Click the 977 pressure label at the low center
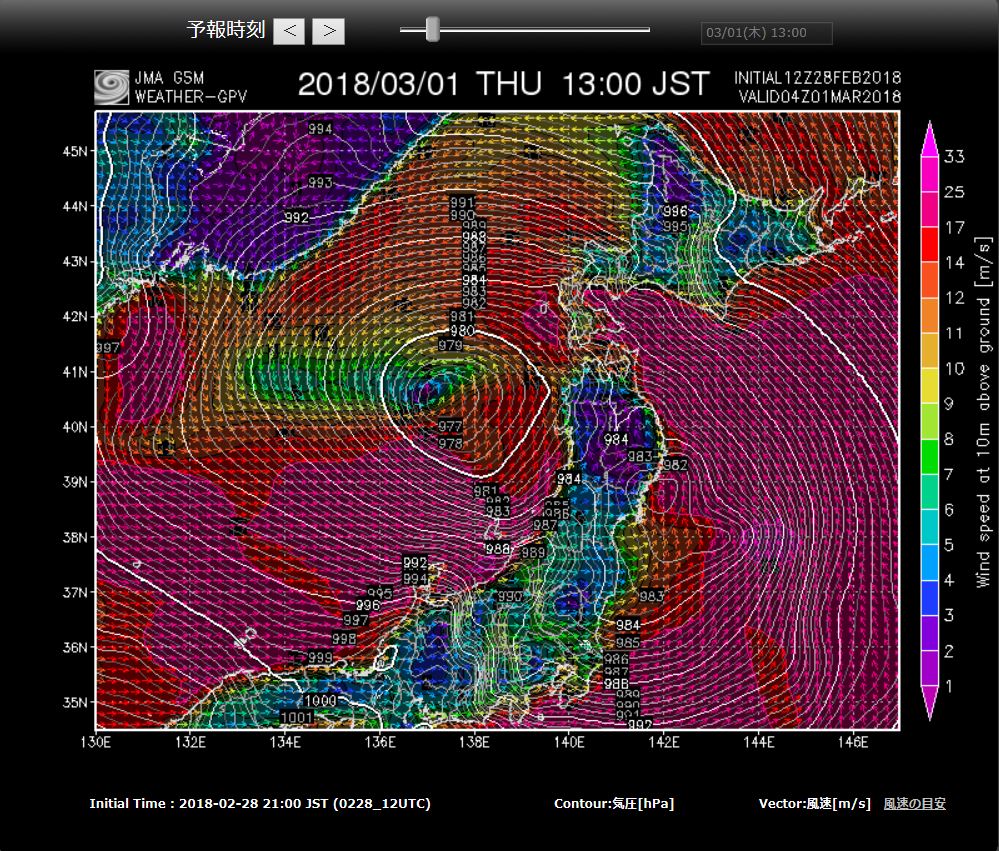Screen dimensions: 999x851 tap(450, 427)
